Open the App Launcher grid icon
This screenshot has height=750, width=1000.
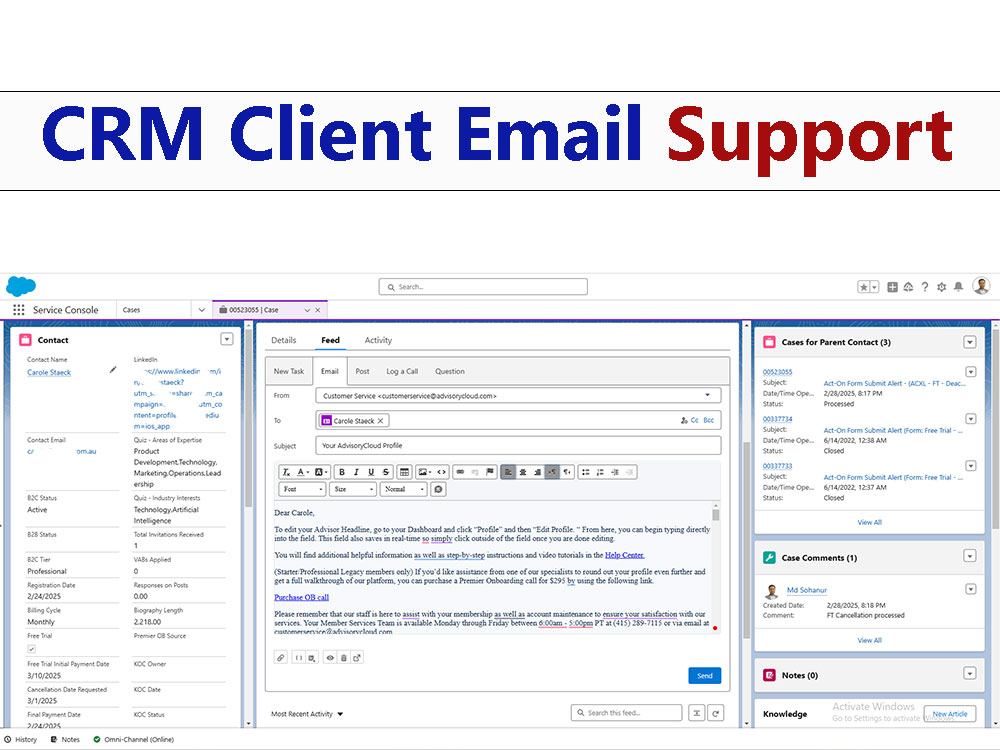[x=18, y=309]
